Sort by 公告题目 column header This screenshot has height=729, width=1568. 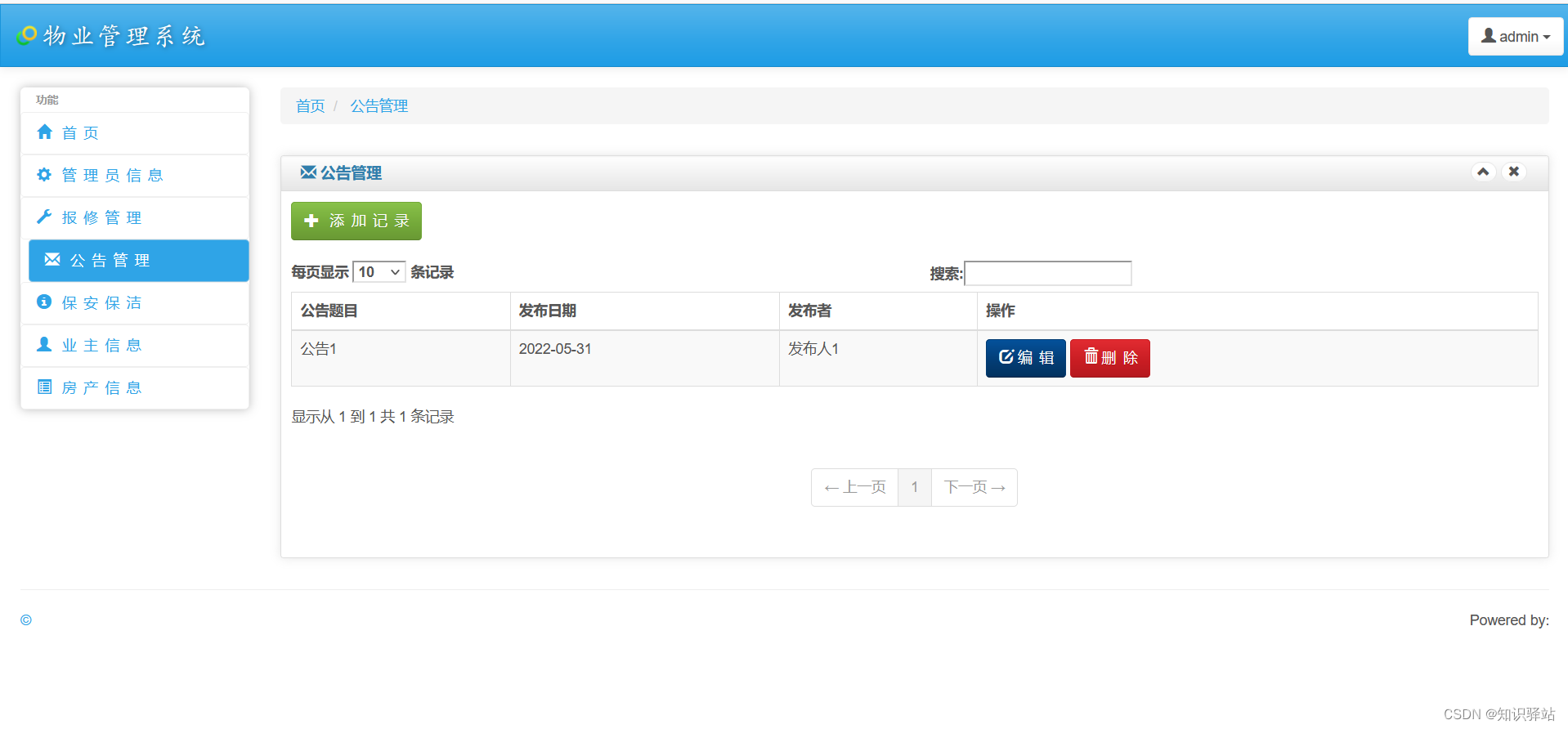point(401,311)
